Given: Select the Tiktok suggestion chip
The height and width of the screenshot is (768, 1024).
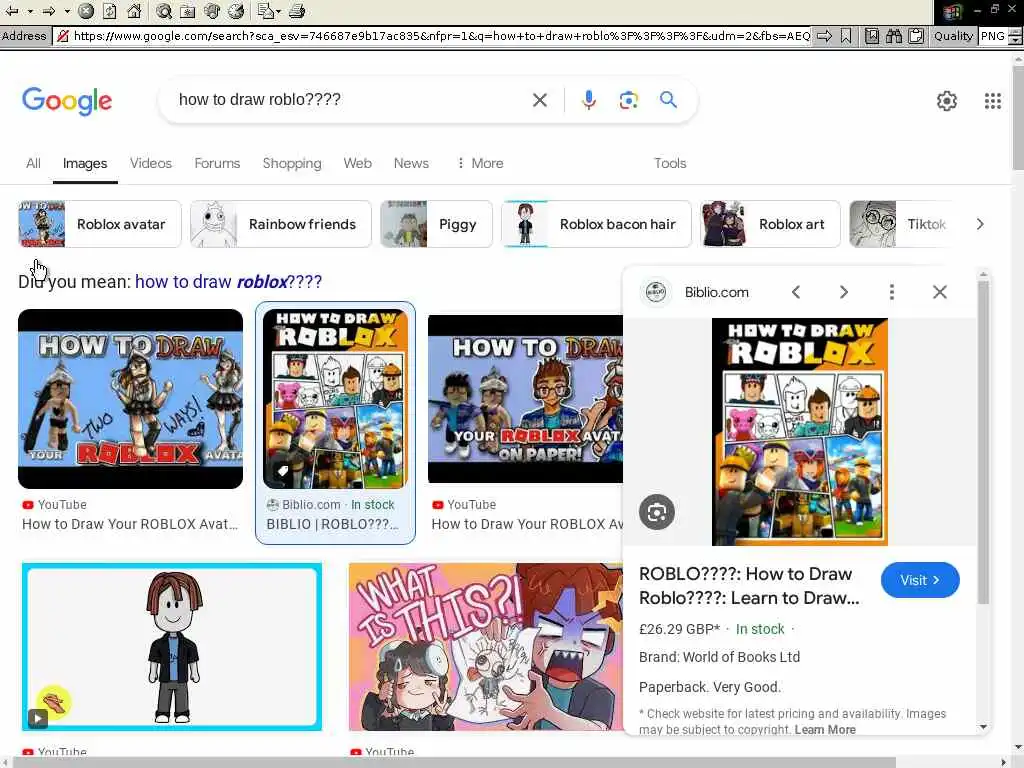Looking at the screenshot, I should click(x=900, y=224).
